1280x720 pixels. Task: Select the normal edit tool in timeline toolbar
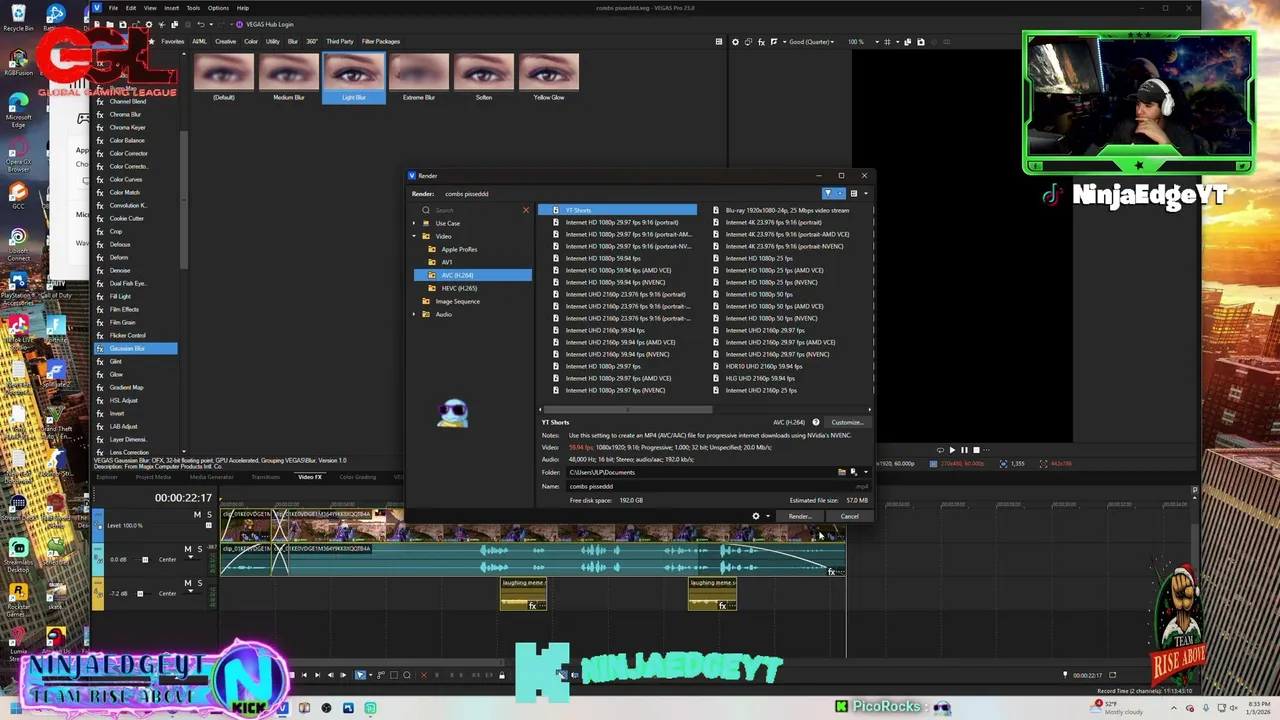pyautogui.click(x=360, y=675)
